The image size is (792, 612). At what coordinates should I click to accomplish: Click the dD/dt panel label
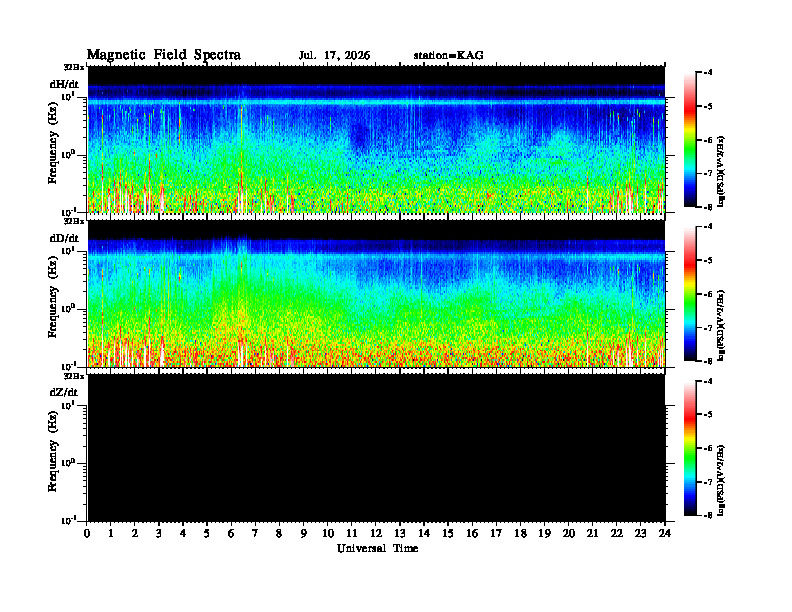tap(64, 238)
